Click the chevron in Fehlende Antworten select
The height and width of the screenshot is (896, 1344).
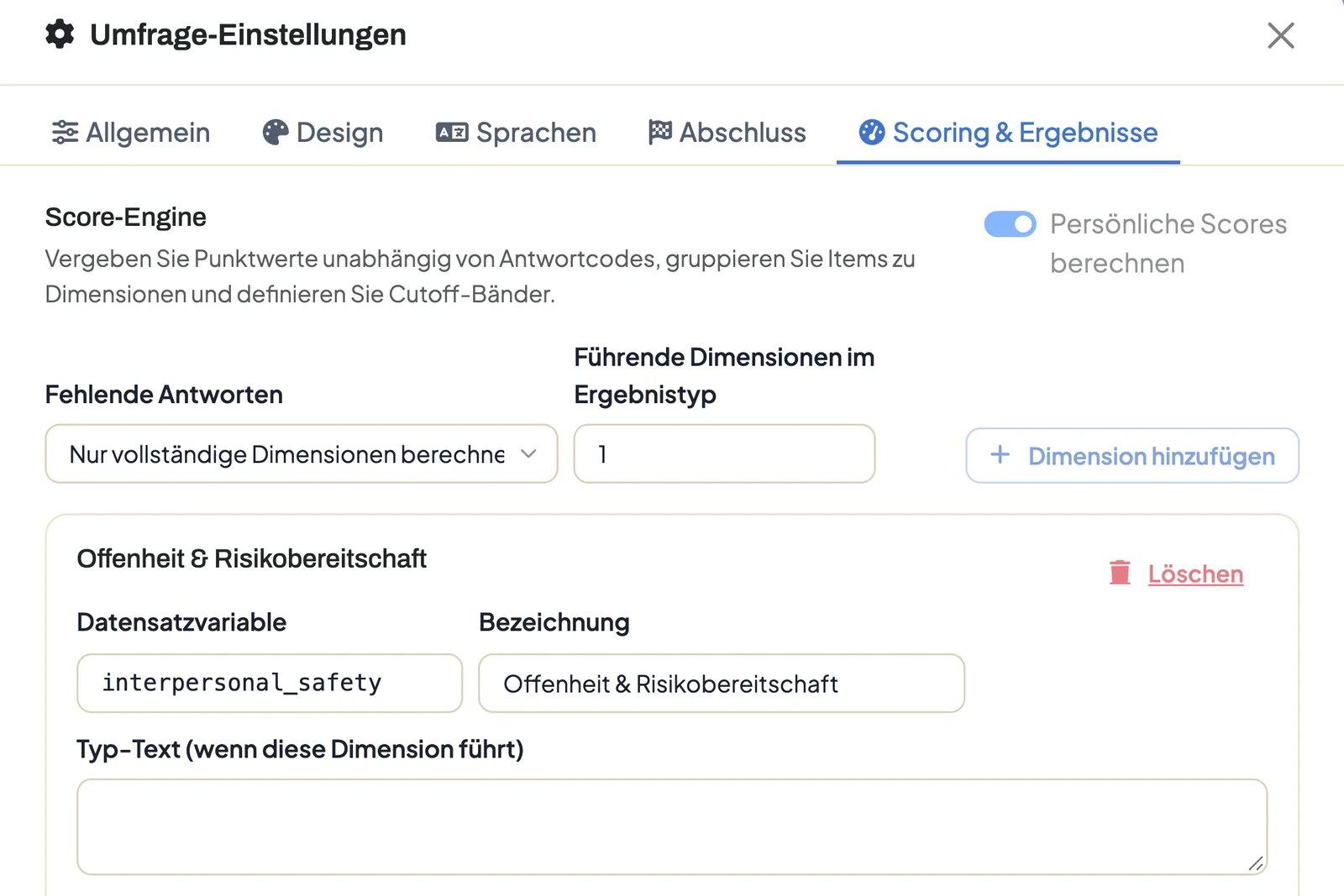click(528, 453)
